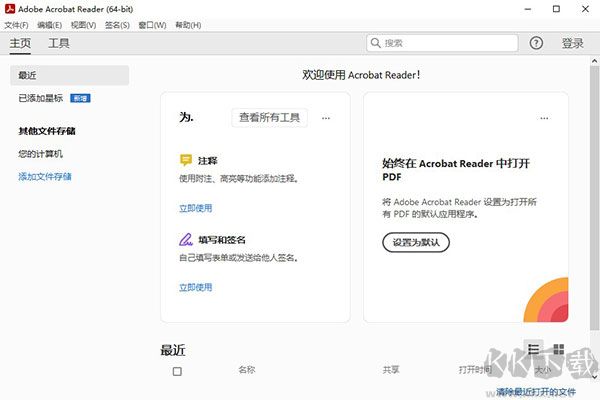Click 立即使用 link under 填写和签名
The height and width of the screenshot is (400, 600).
point(196,287)
